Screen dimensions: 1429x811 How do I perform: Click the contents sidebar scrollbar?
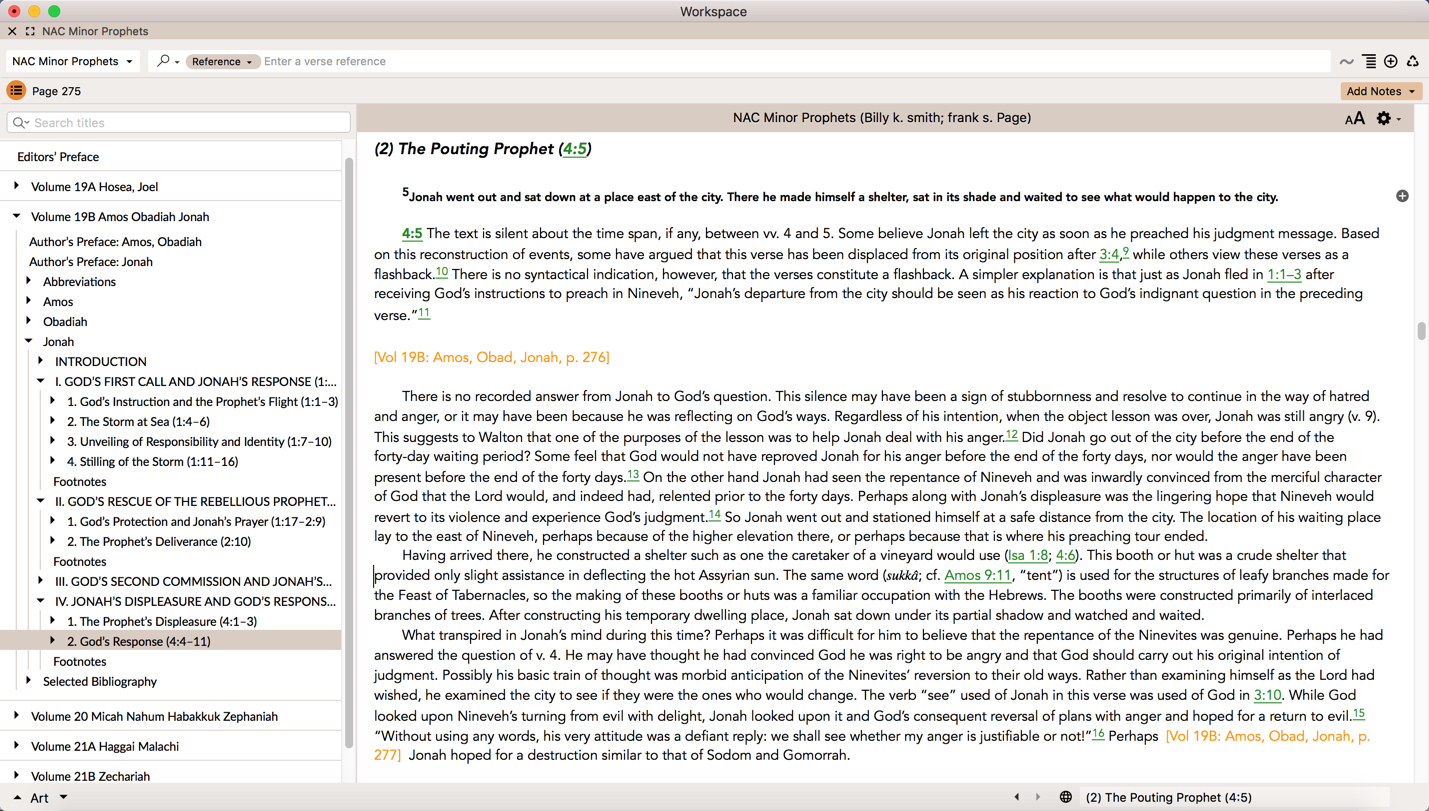(x=349, y=454)
